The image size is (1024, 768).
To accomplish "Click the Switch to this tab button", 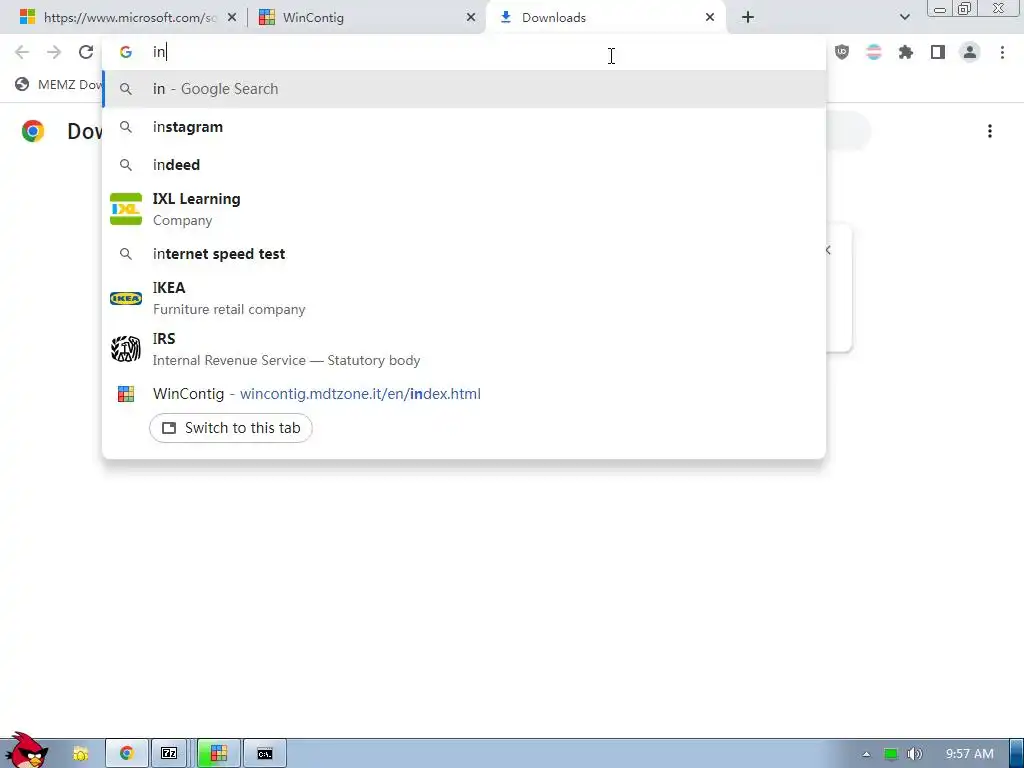I will click(x=231, y=428).
